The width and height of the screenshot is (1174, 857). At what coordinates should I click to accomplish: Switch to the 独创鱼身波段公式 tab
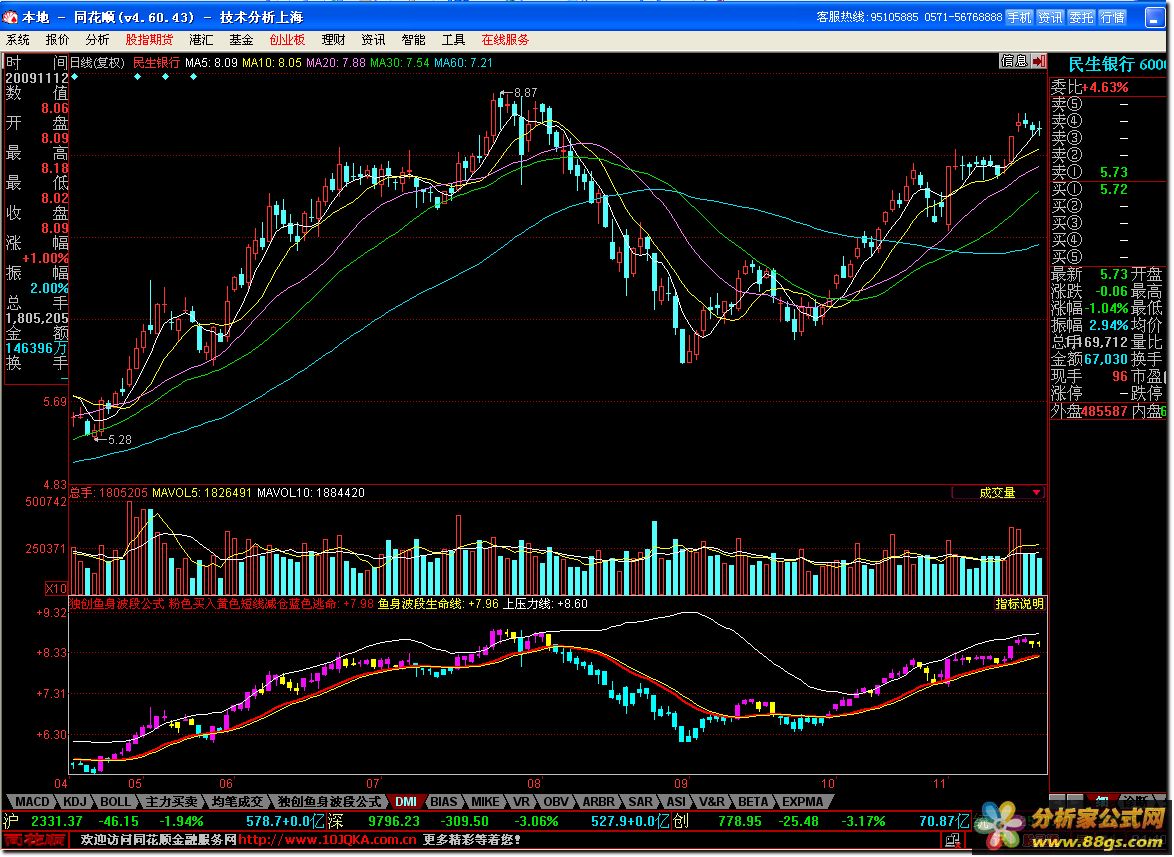pos(329,802)
